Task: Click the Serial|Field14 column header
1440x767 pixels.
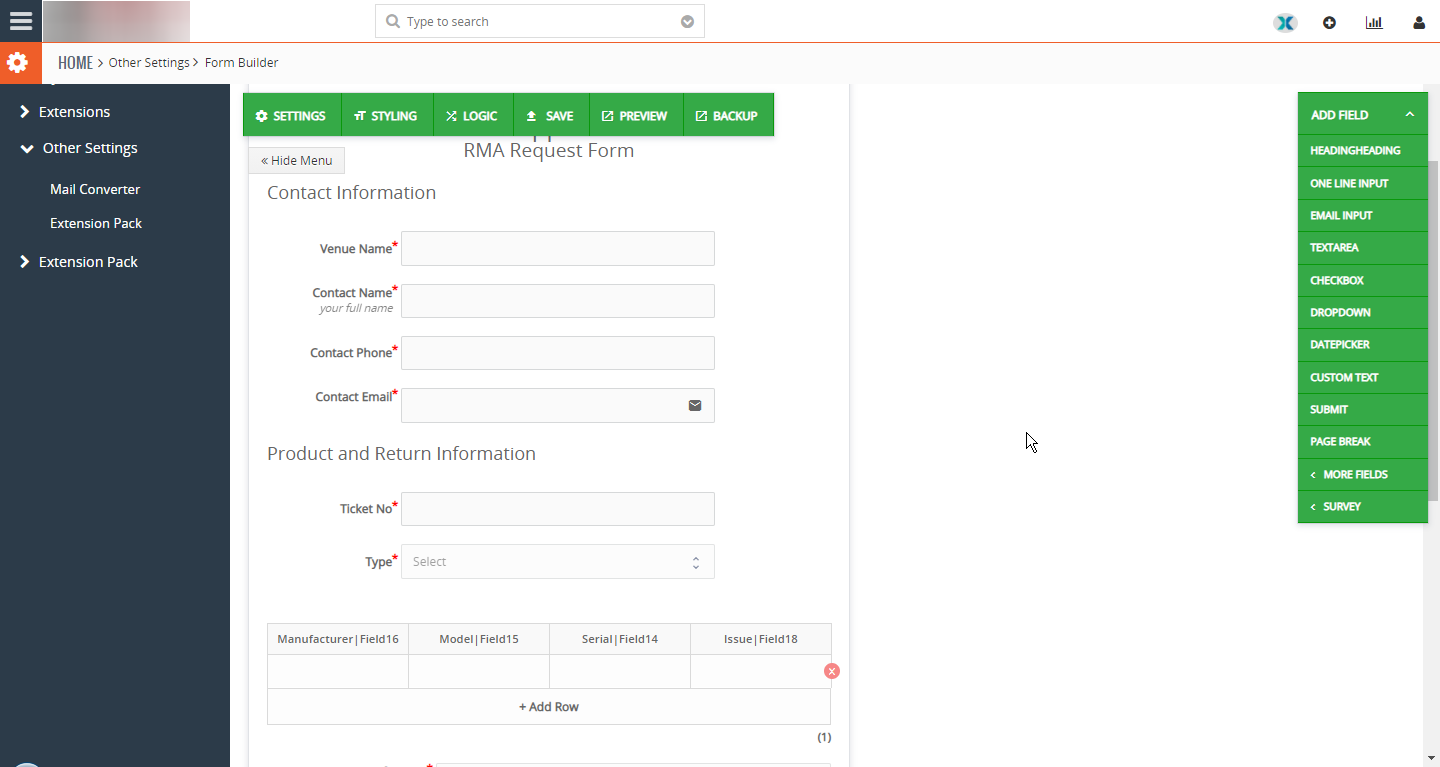Action: 620,639
